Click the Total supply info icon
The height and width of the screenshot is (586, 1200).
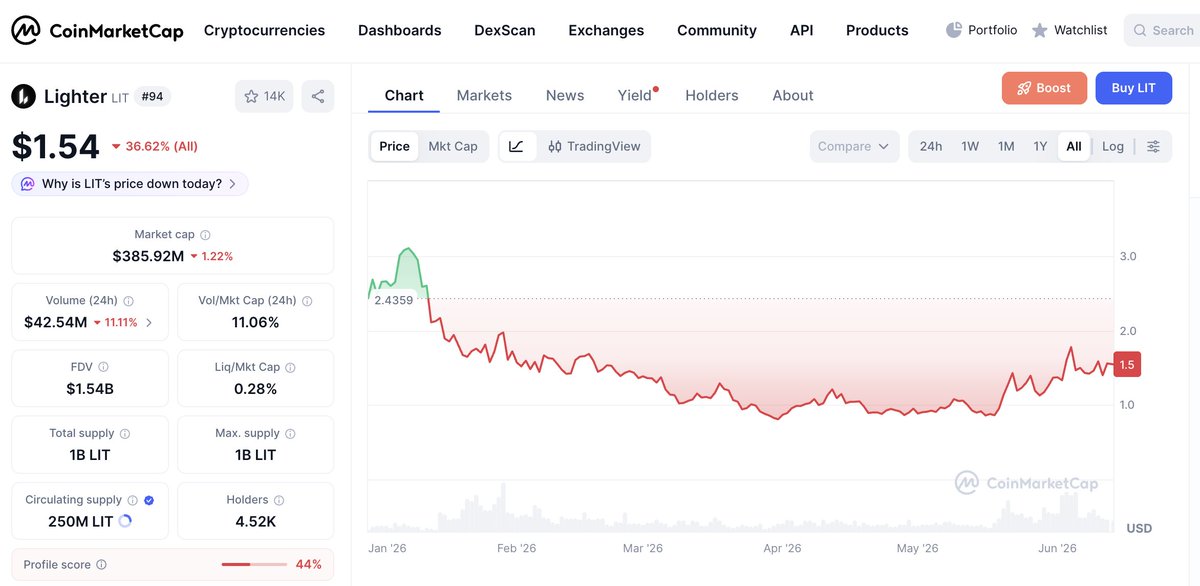click(x=124, y=434)
